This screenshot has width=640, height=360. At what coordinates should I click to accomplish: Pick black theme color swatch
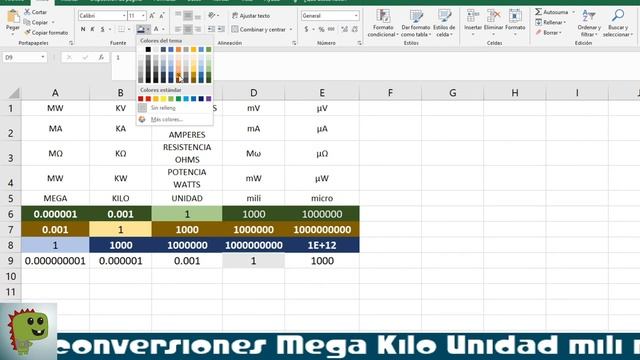148,49
